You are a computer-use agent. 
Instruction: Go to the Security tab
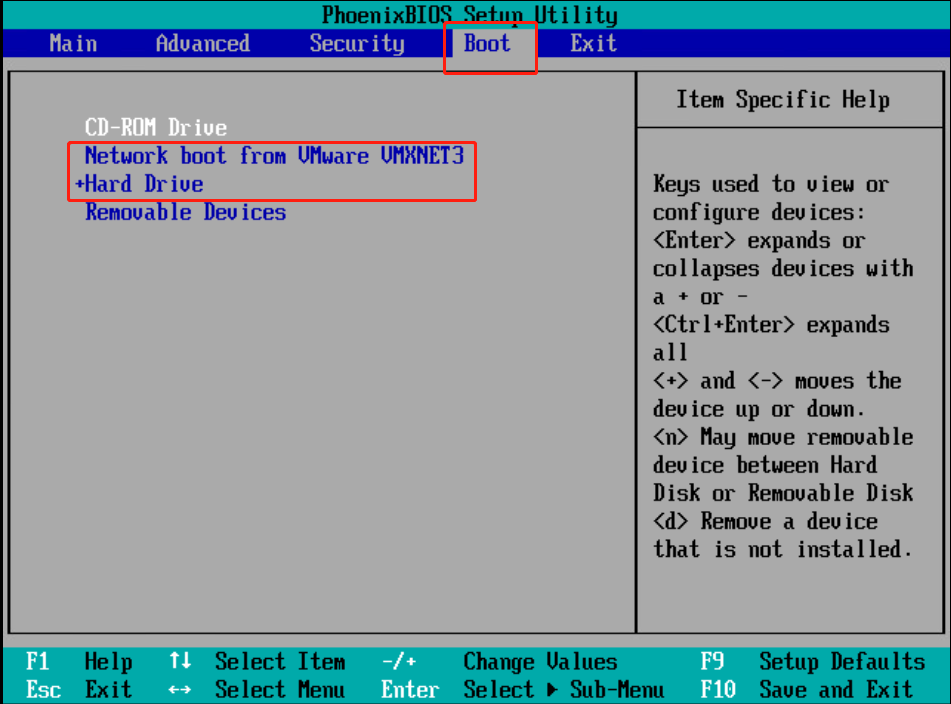(x=356, y=44)
